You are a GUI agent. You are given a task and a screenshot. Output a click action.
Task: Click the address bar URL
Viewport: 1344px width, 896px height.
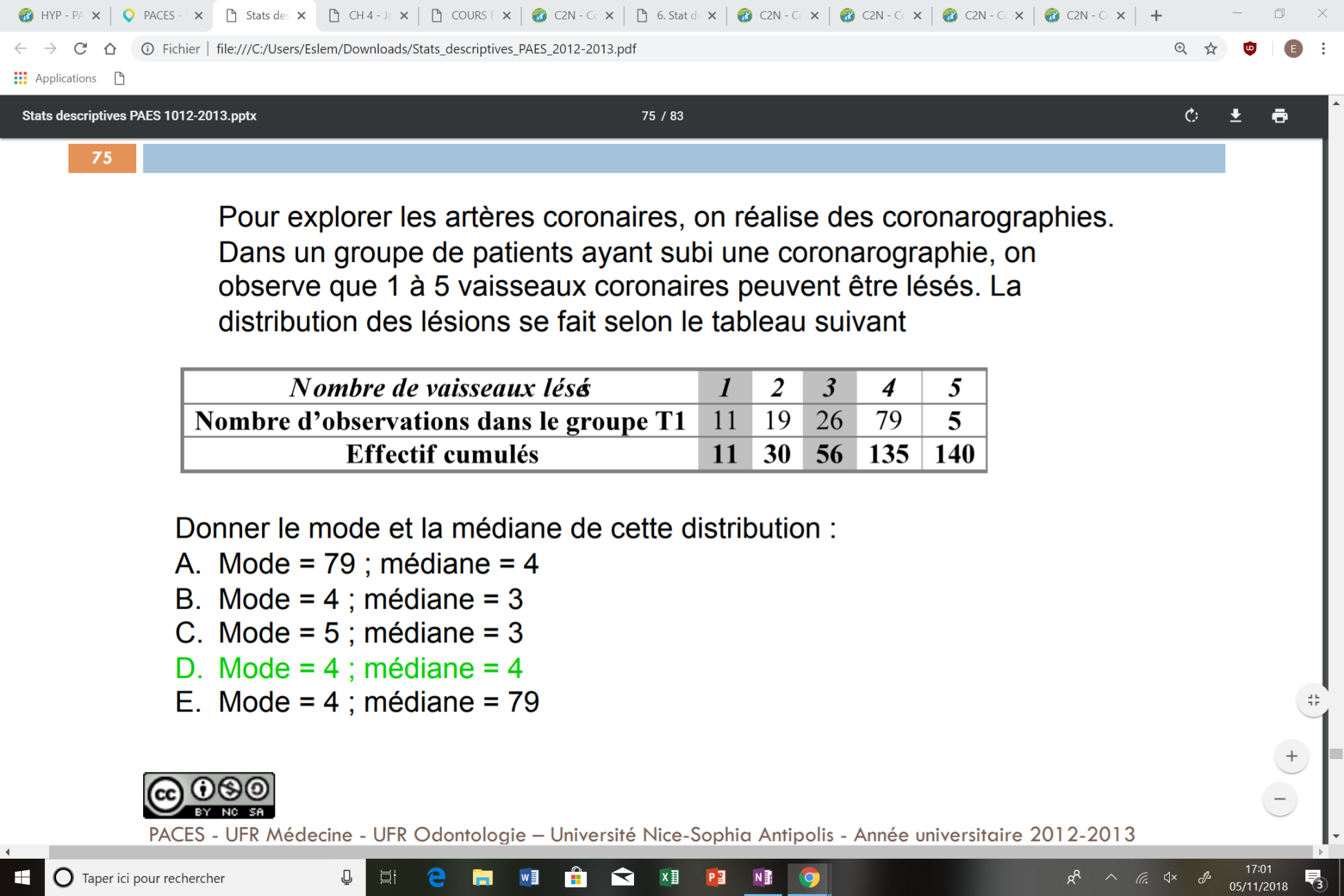[426, 48]
